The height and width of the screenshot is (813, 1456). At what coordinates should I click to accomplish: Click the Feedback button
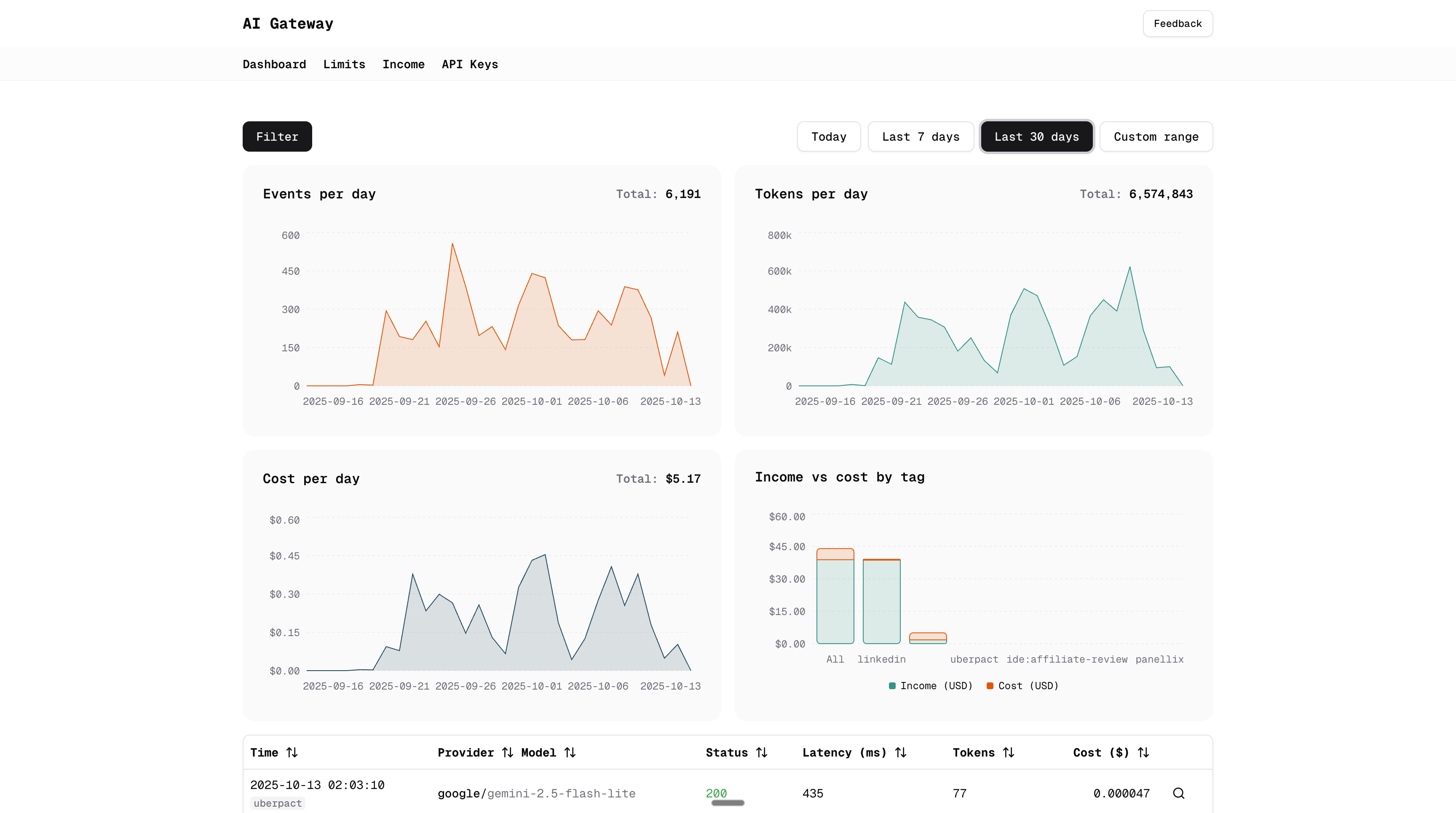[x=1178, y=24]
